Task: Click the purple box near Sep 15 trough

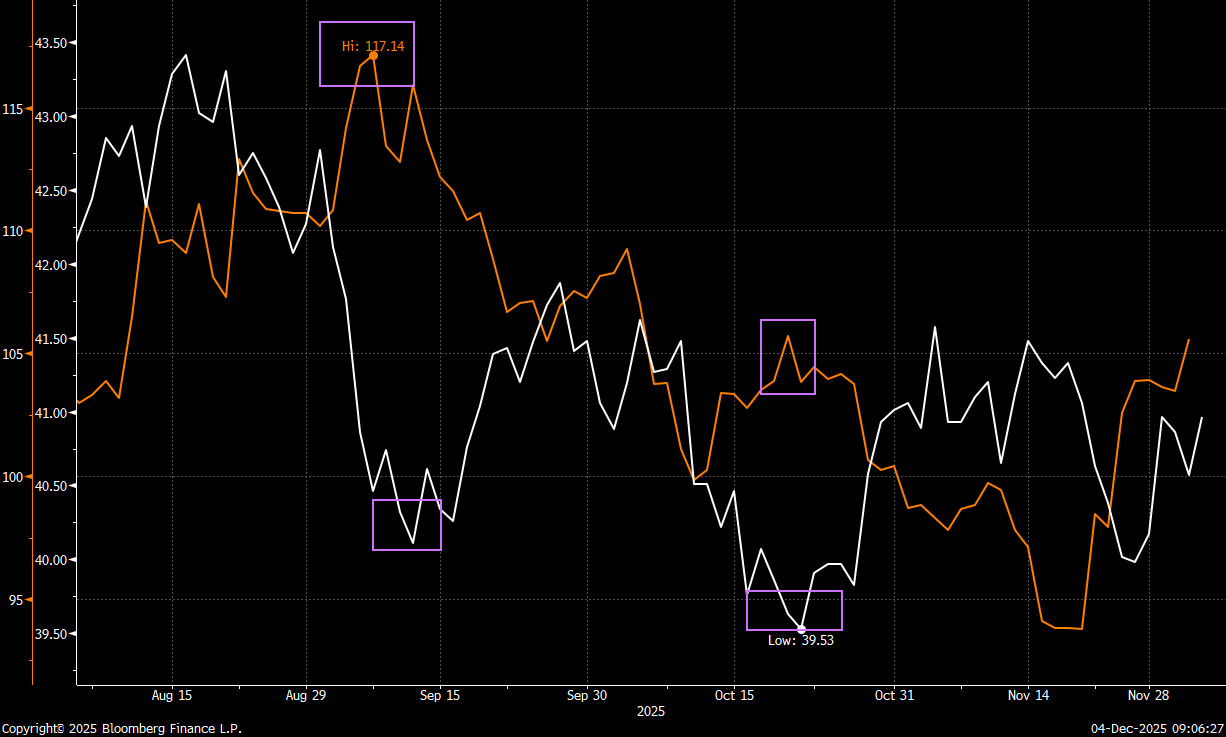Action: tap(407, 525)
